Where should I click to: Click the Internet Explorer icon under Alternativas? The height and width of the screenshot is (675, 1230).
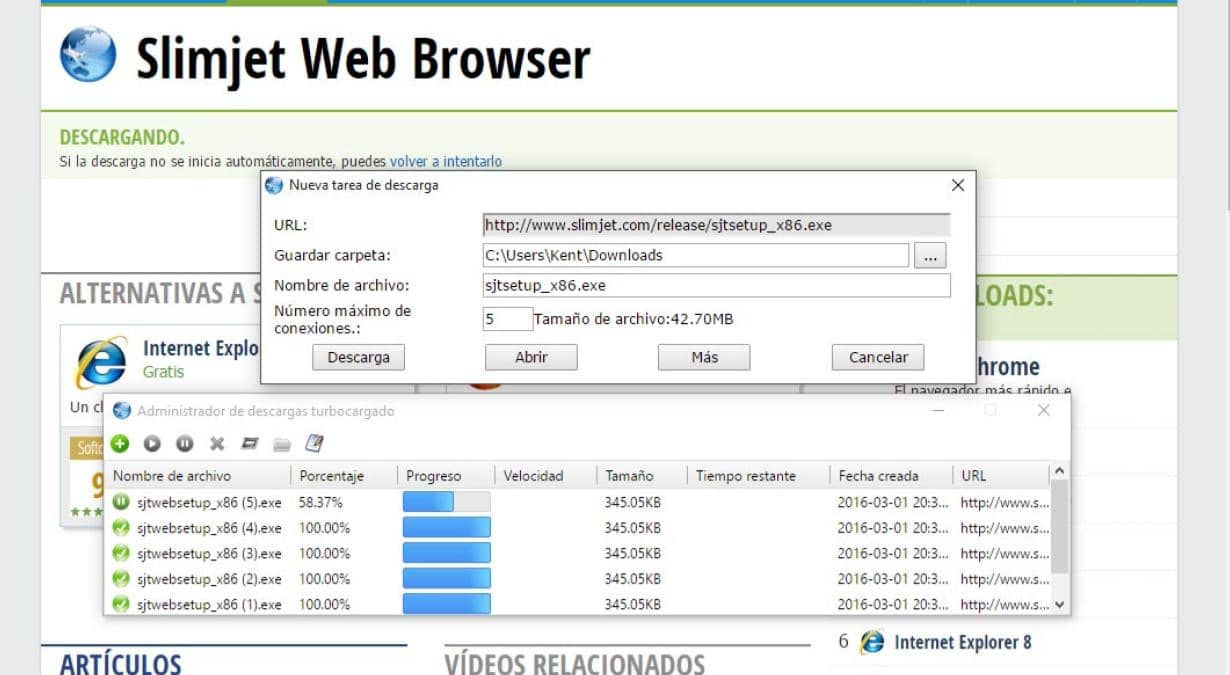click(x=102, y=362)
